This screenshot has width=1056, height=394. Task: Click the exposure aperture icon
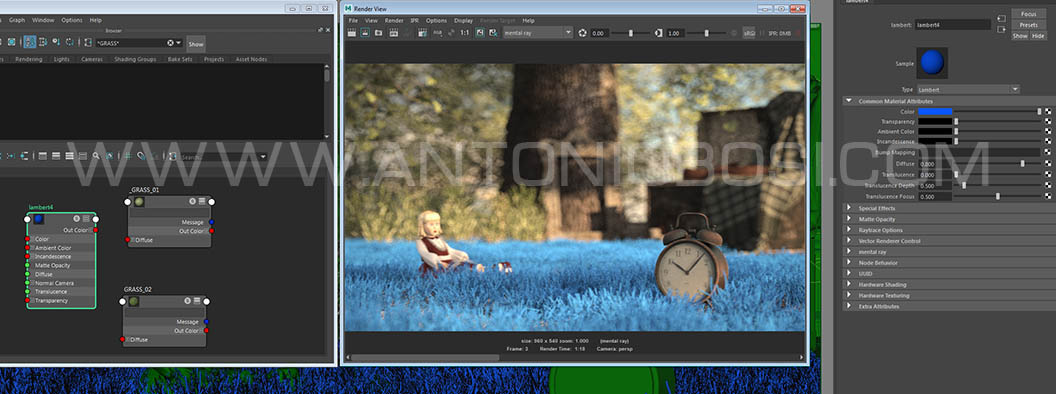[x=582, y=32]
